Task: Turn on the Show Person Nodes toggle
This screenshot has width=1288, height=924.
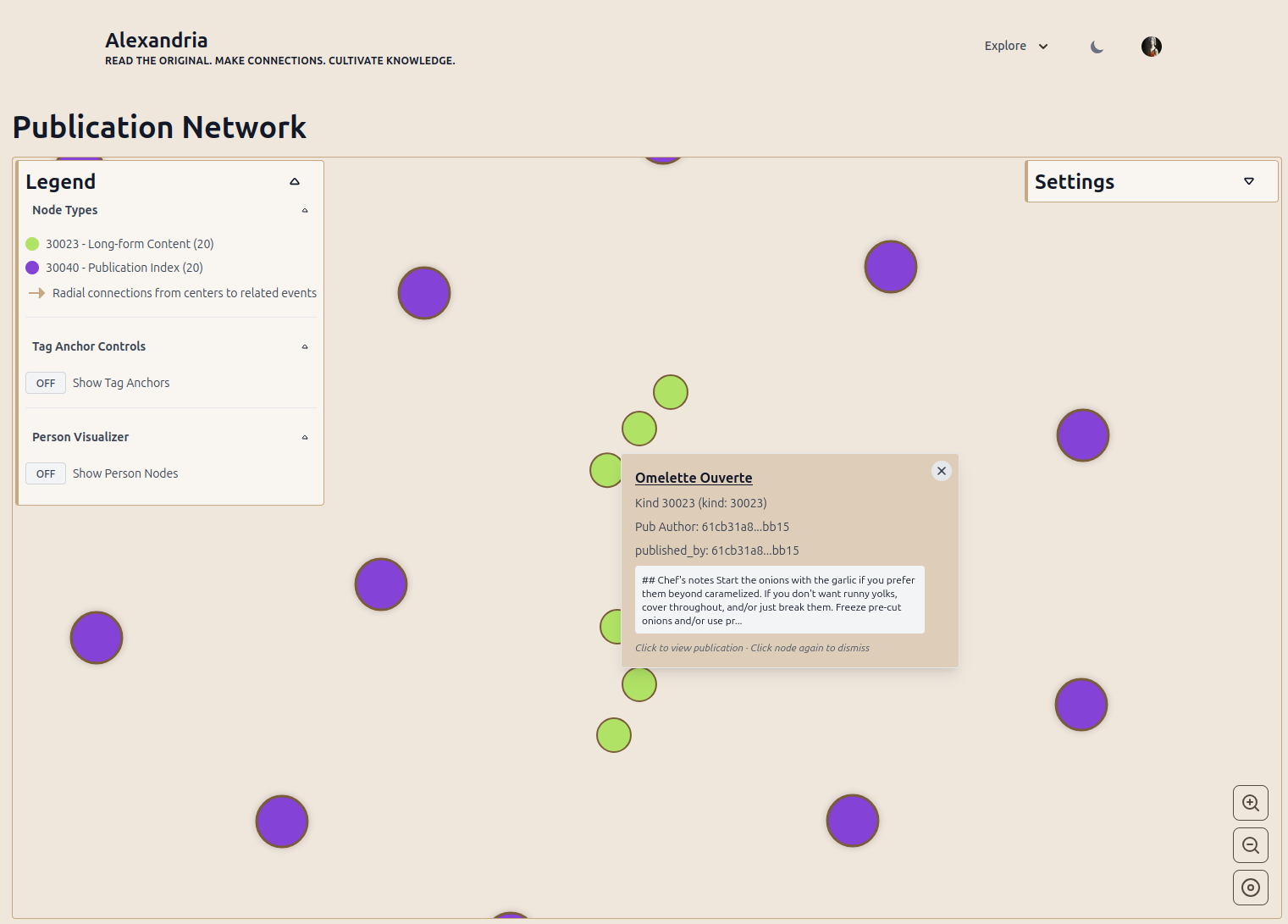Action: pyautogui.click(x=46, y=473)
